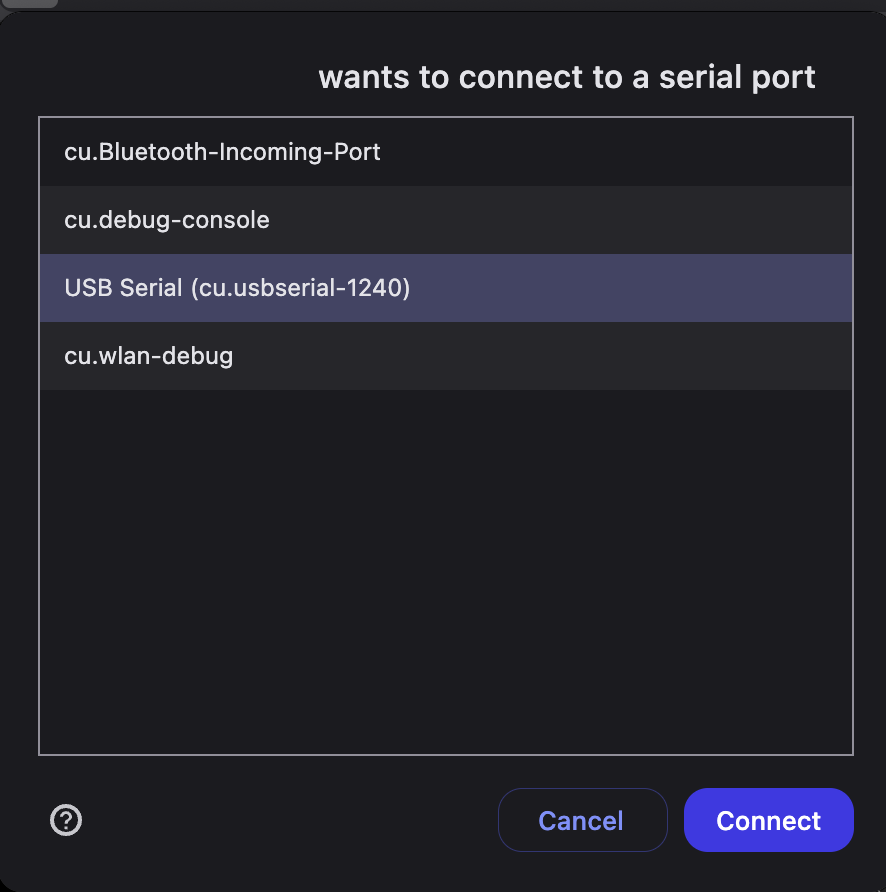This screenshot has height=892, width=886.
Task: Open help with the question mark icon
Action: pyautogui.click(x=66, y=820)
